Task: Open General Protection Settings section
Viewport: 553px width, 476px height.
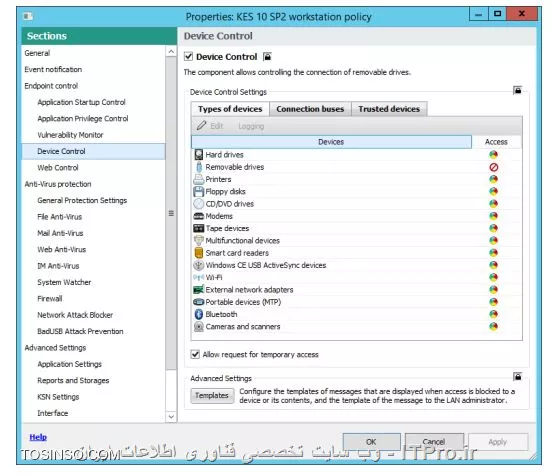Action: [82, 200]
